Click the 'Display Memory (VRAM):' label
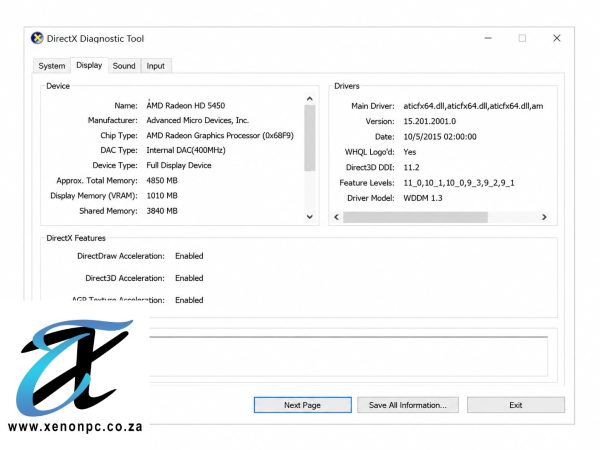Screen dimensions: 600x450 coord(94,196)
